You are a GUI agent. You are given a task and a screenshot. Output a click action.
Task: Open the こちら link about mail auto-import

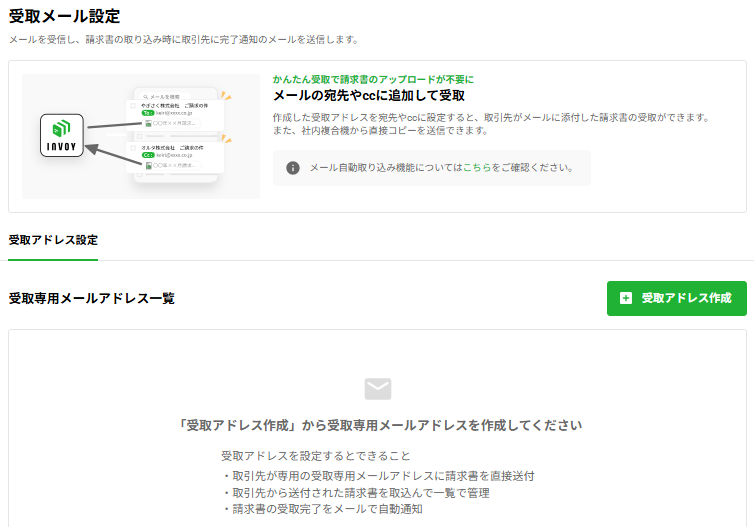point(477,168)
